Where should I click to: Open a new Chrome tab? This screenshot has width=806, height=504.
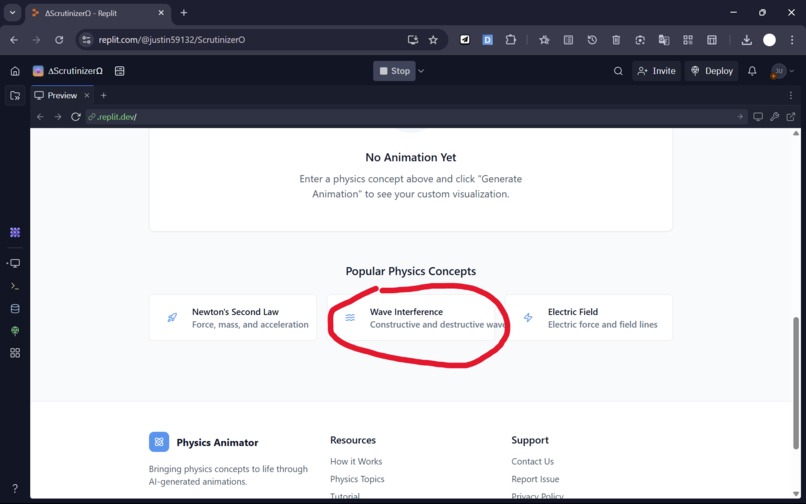[184, 13]
